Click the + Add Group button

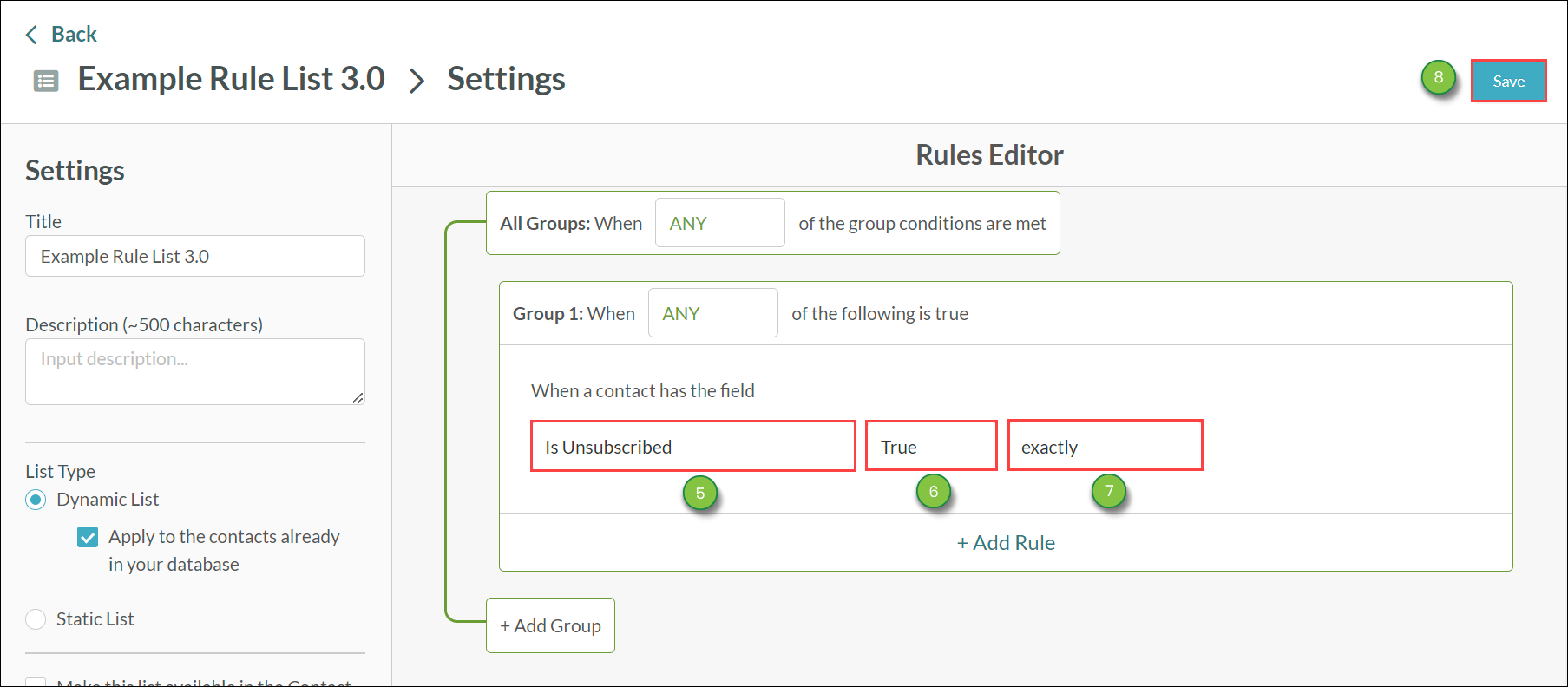[x=550, y=625]
